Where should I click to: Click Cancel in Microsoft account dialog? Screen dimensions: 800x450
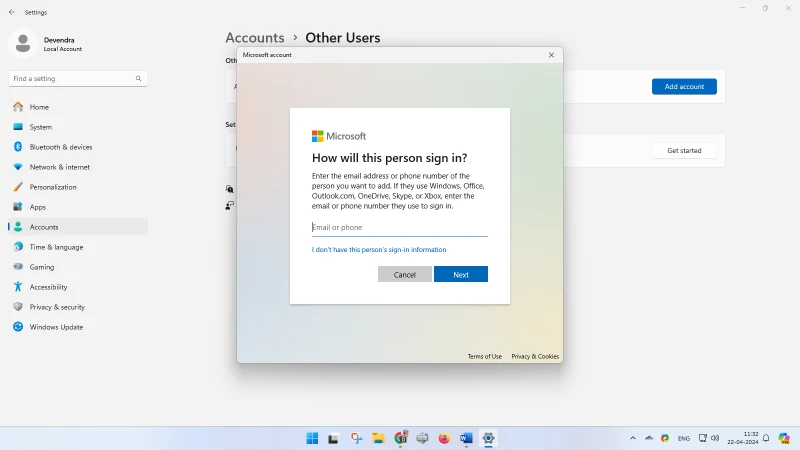coord(405,274)
